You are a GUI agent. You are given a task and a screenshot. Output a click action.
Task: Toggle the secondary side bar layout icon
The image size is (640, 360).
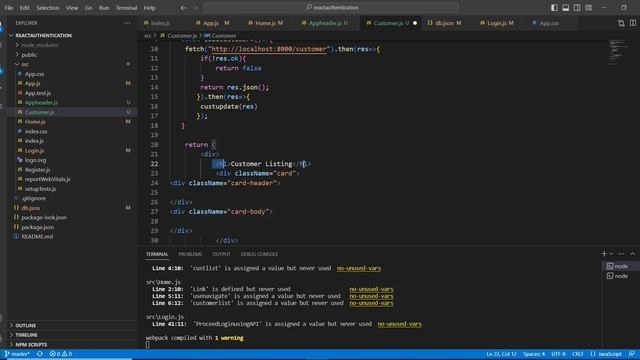coord(577,8)
